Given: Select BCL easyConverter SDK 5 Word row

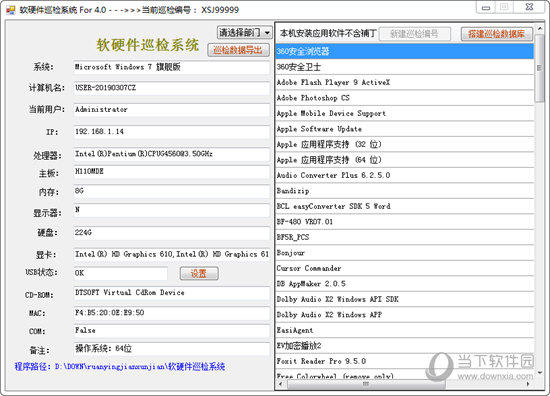Looking at the screenshot, I should click(405, 206).
